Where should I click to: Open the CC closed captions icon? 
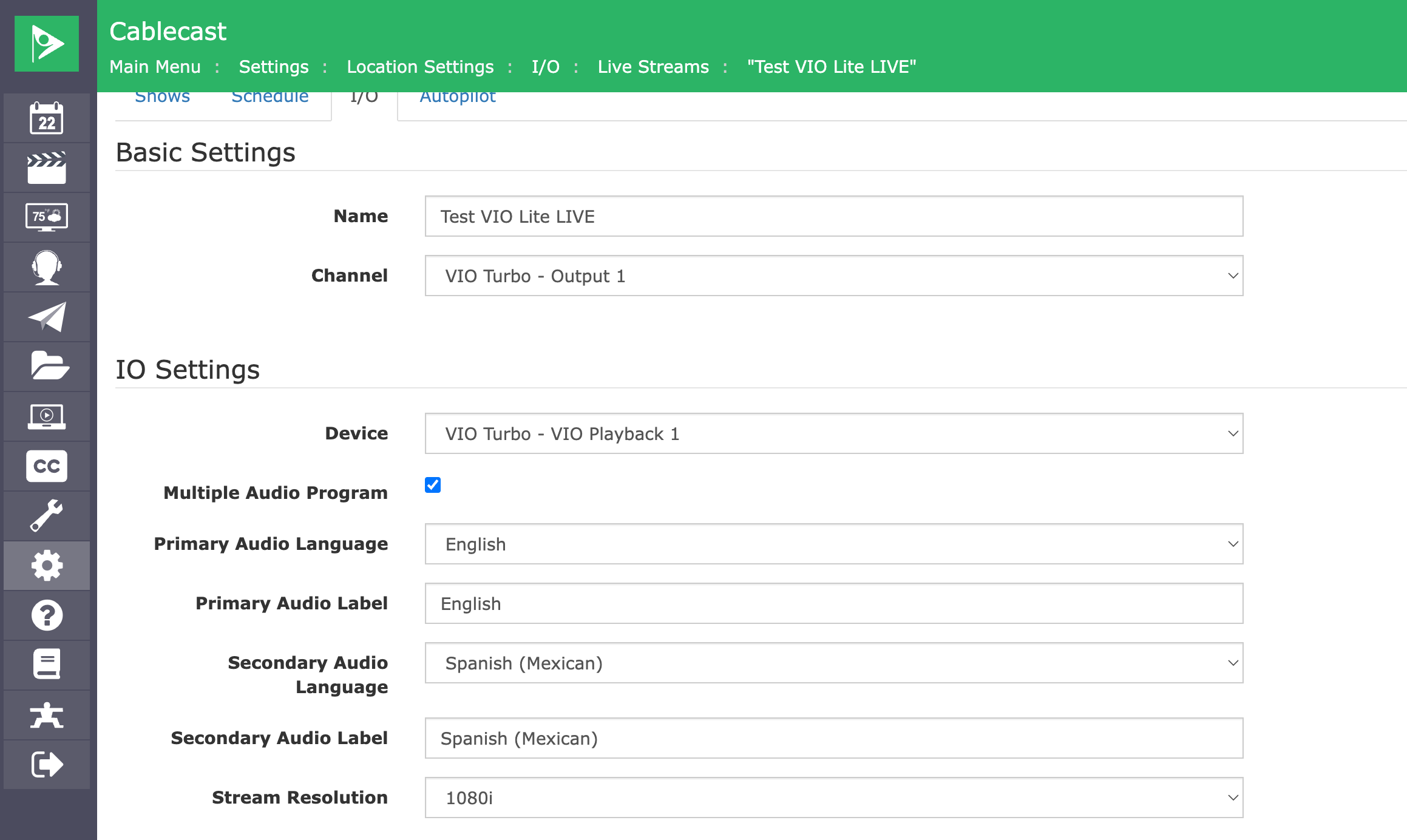47,466
